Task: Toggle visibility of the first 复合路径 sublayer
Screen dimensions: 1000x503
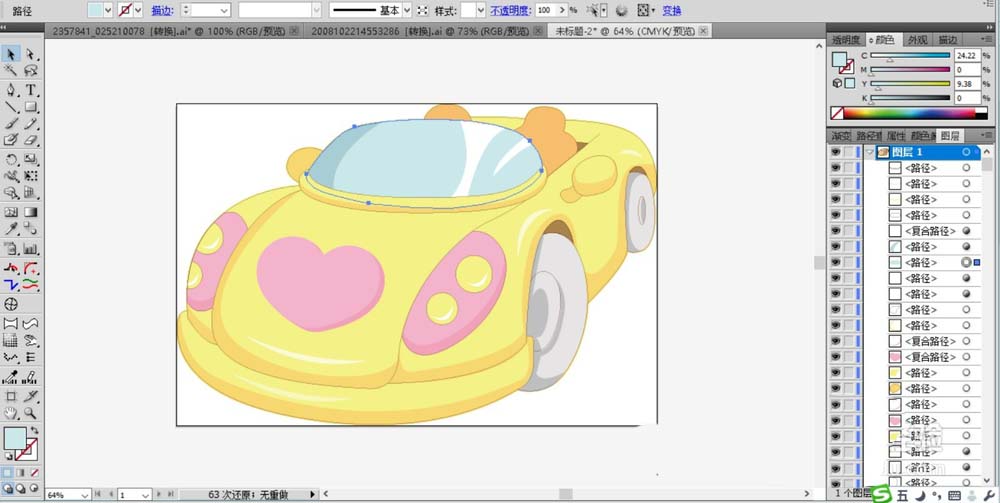Action: tap(836, 231)
